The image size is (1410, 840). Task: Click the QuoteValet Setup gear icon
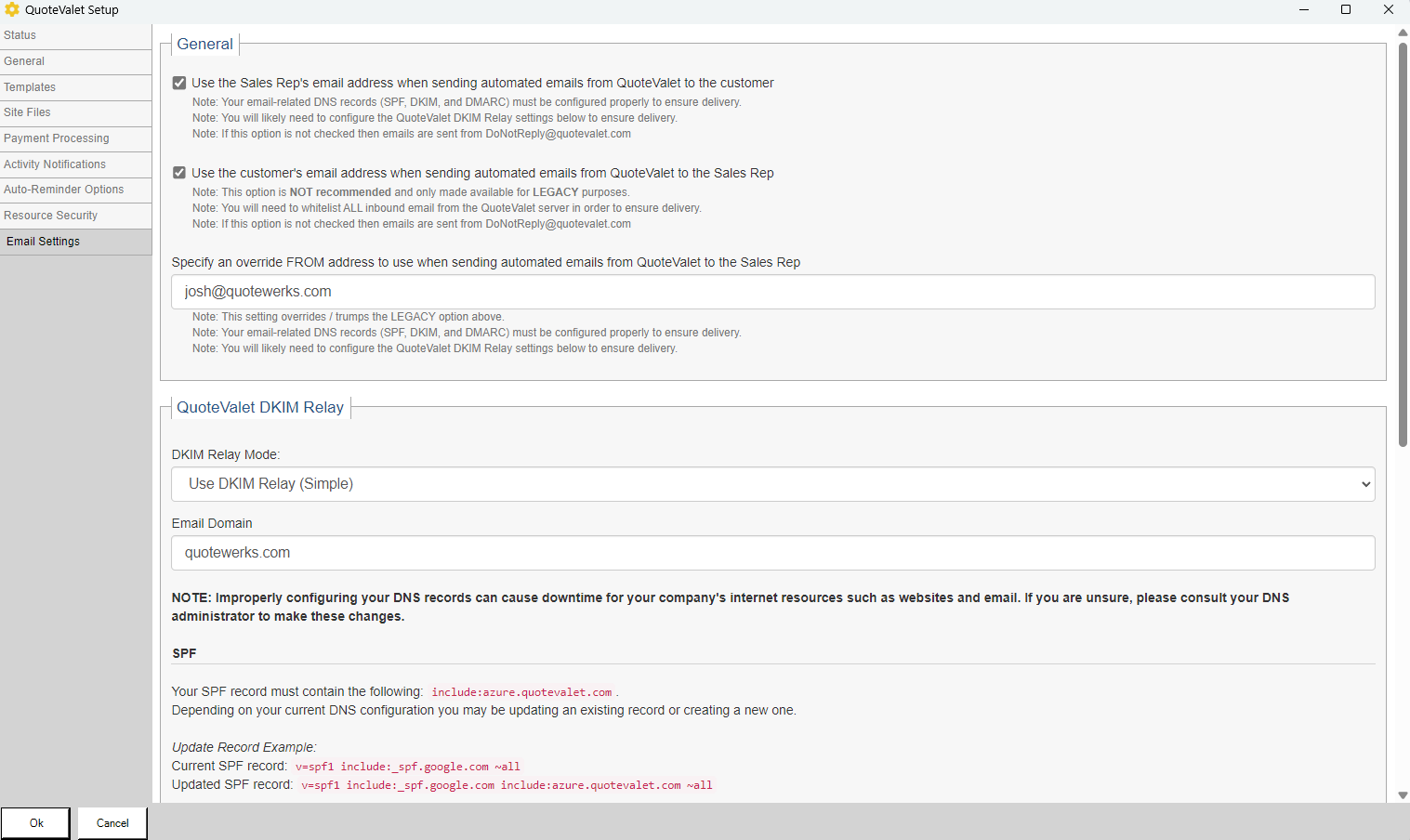pyautogui.click(x=11, y=9)
